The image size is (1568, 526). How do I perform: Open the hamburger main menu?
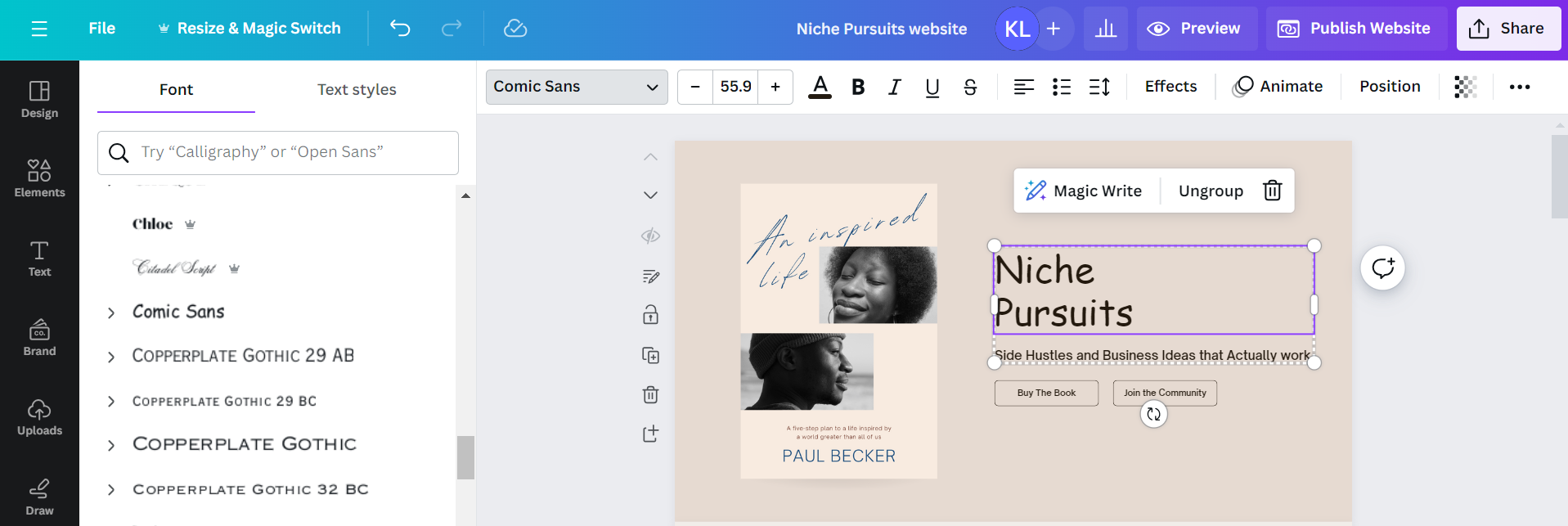[39, 29]
